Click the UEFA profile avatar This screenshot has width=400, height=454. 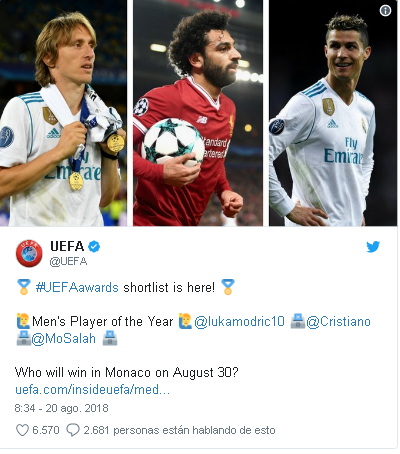(29, 253)
